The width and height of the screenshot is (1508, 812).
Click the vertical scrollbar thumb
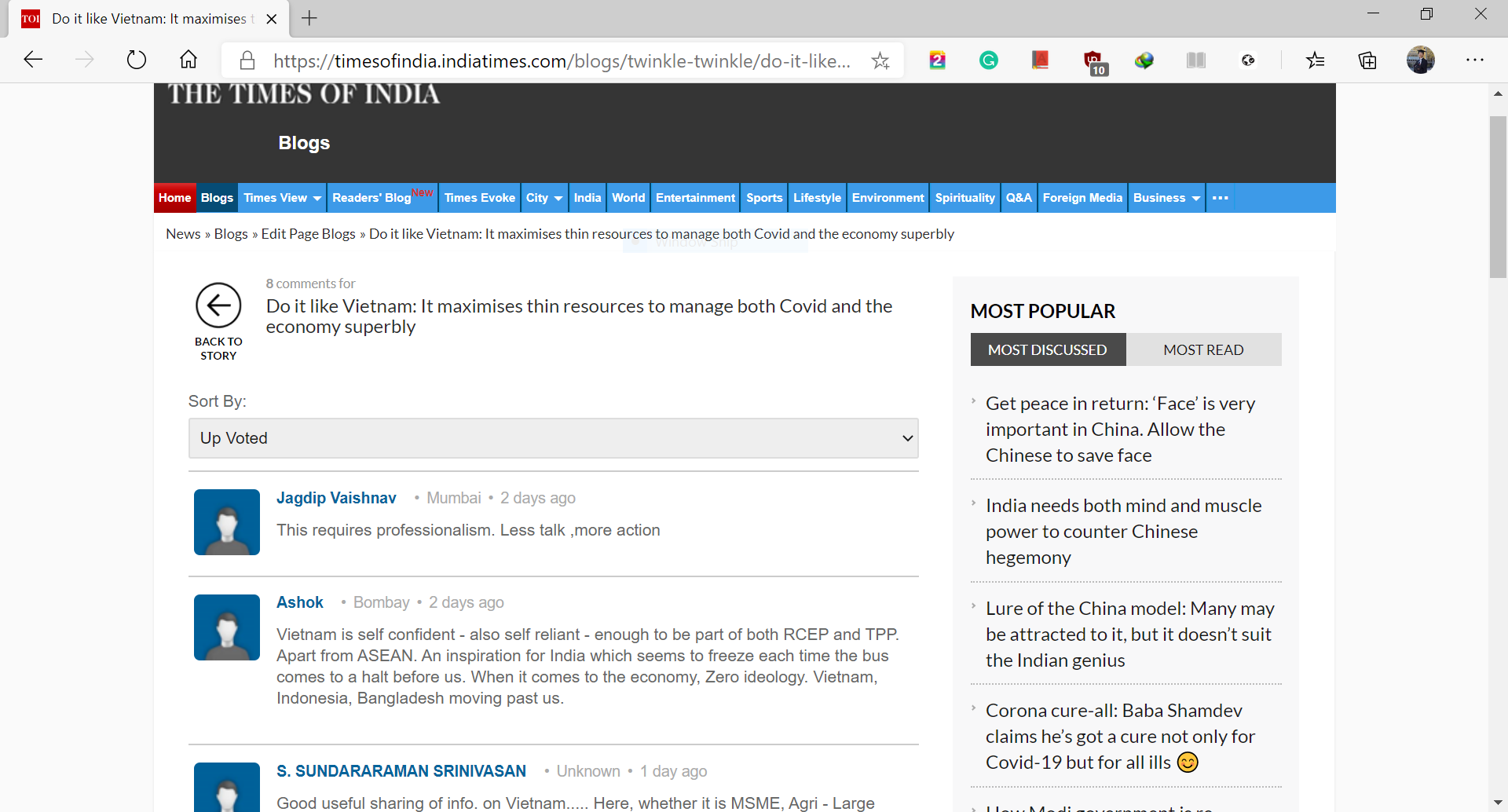(1498, 196)
